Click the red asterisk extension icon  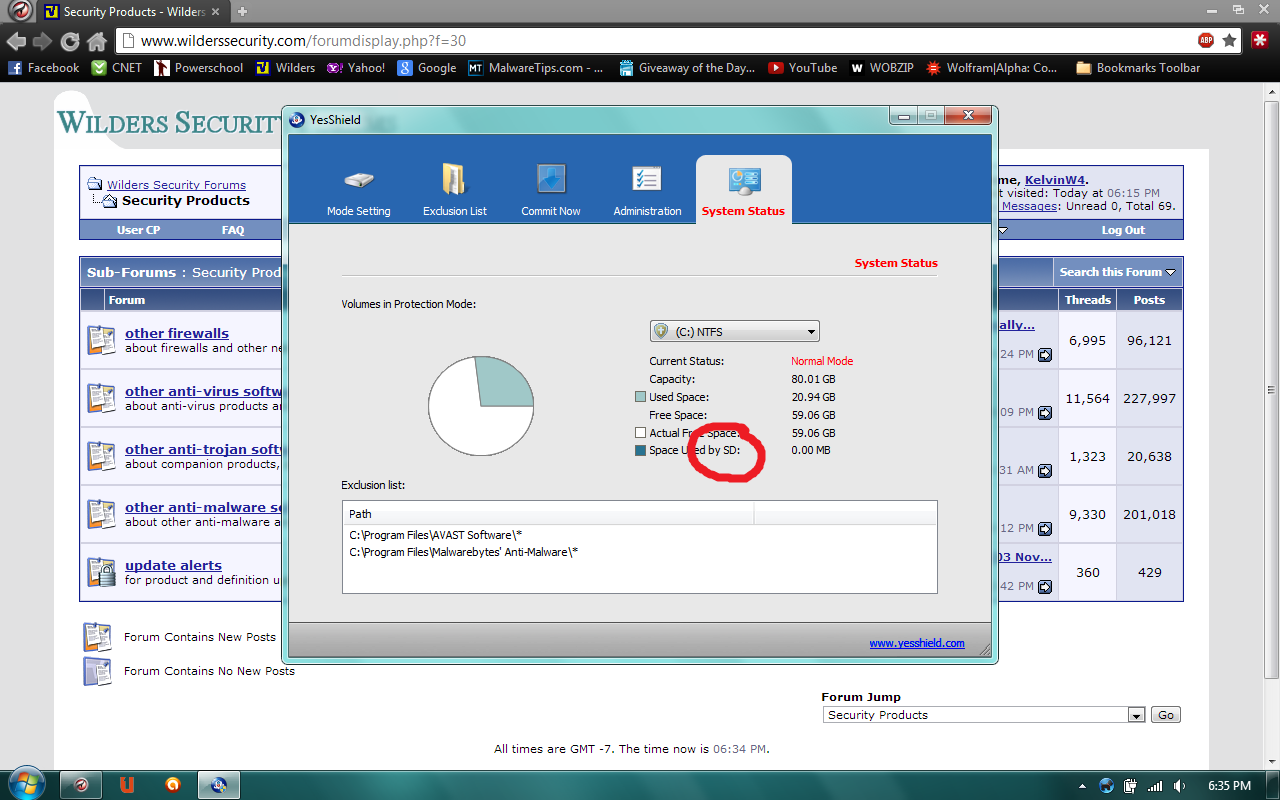point(1261,41)
